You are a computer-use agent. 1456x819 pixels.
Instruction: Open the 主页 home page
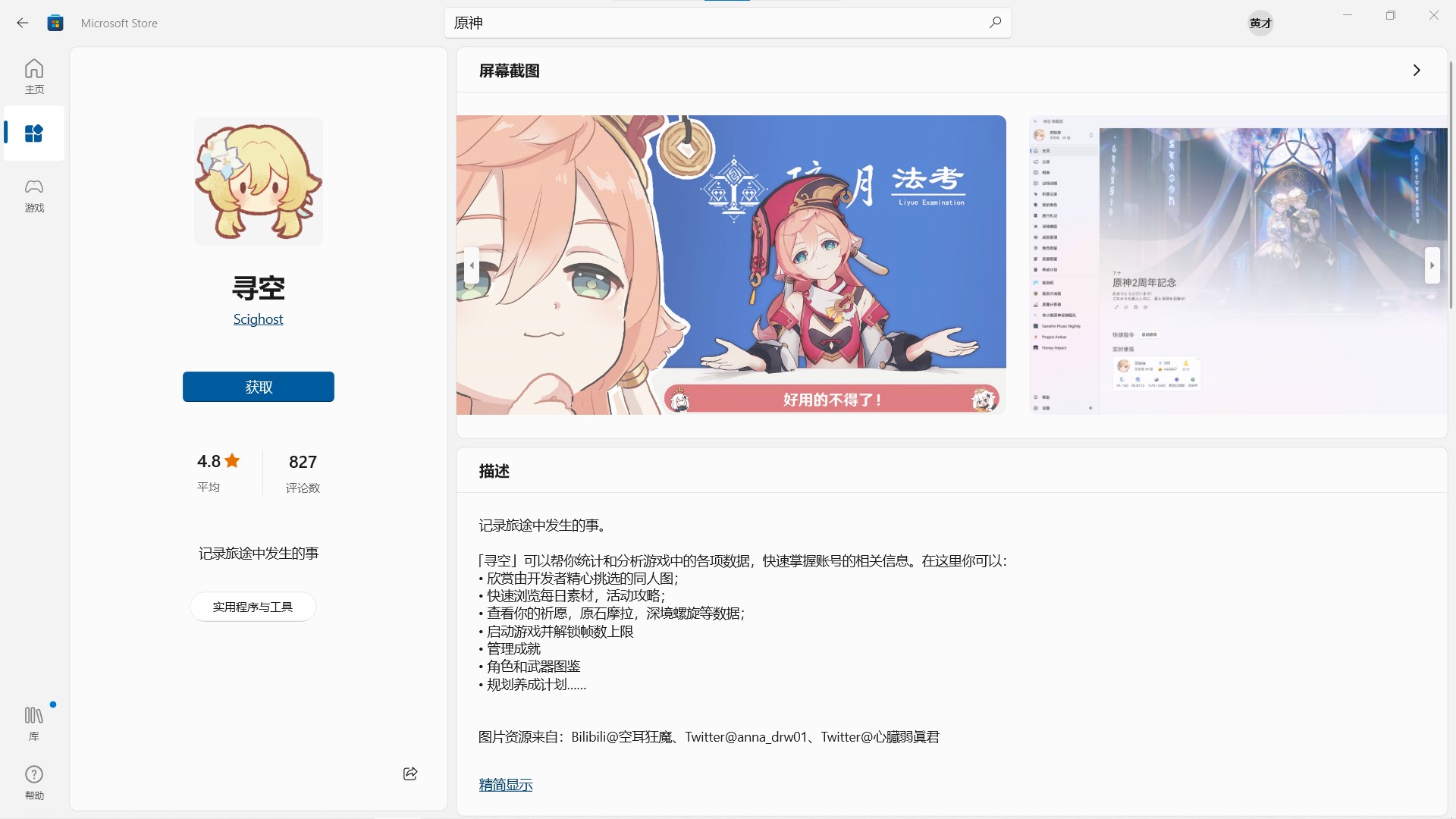(34, 77)
